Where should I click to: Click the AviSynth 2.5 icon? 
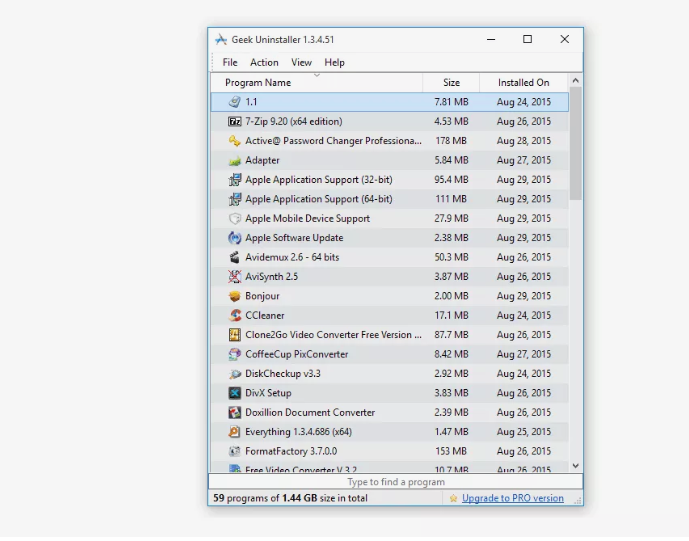pos(235,277)
